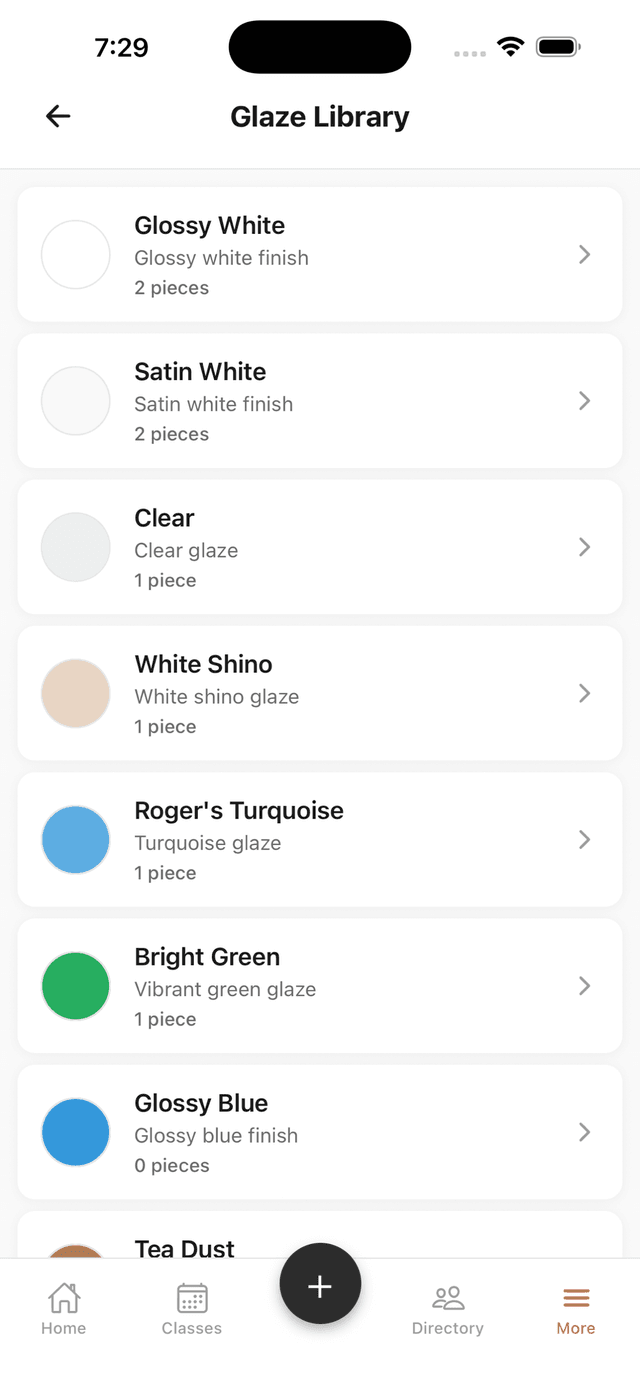Tap the White Shino beige swatch
Image resolution: width=640 pixels, height=1385 pixels.
pos(75,693)
